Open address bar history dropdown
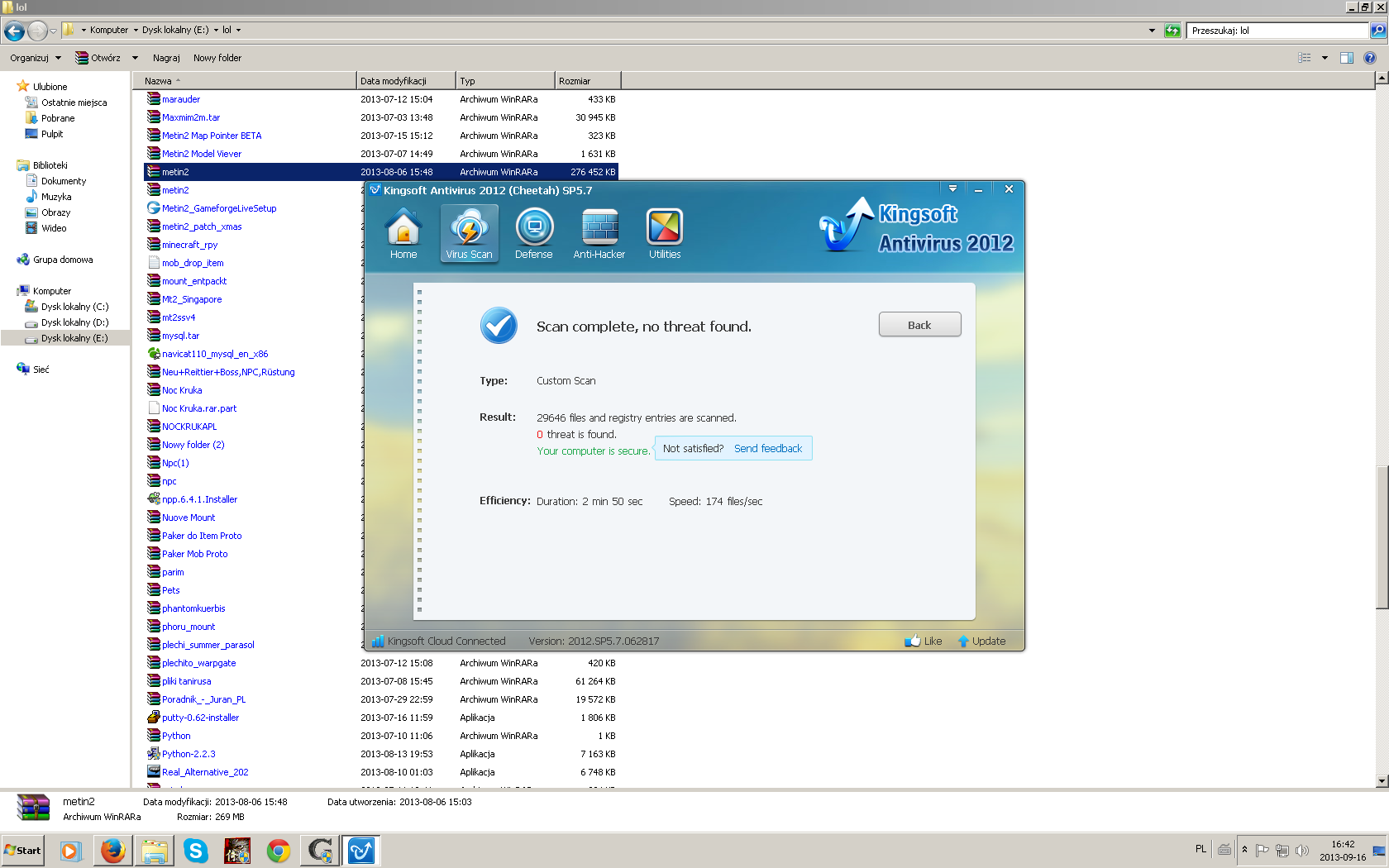Viewport: 1389px width, 868px height. pos(1152,31)
